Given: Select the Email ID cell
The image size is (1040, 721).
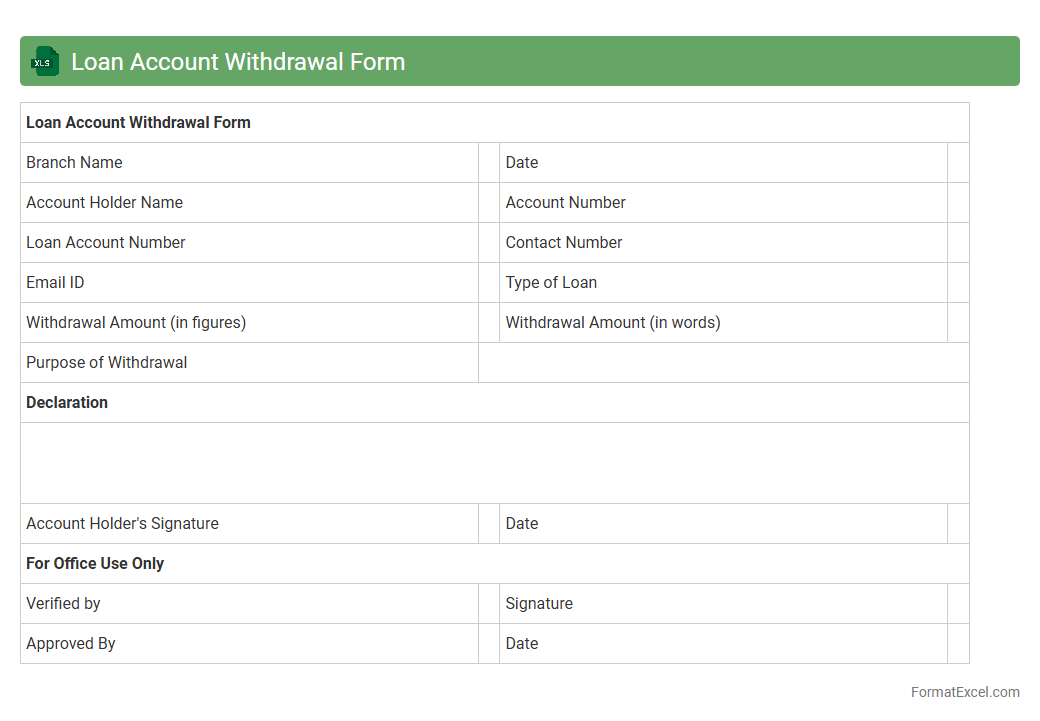Looking at the screenshot, I should click(249, 283).
